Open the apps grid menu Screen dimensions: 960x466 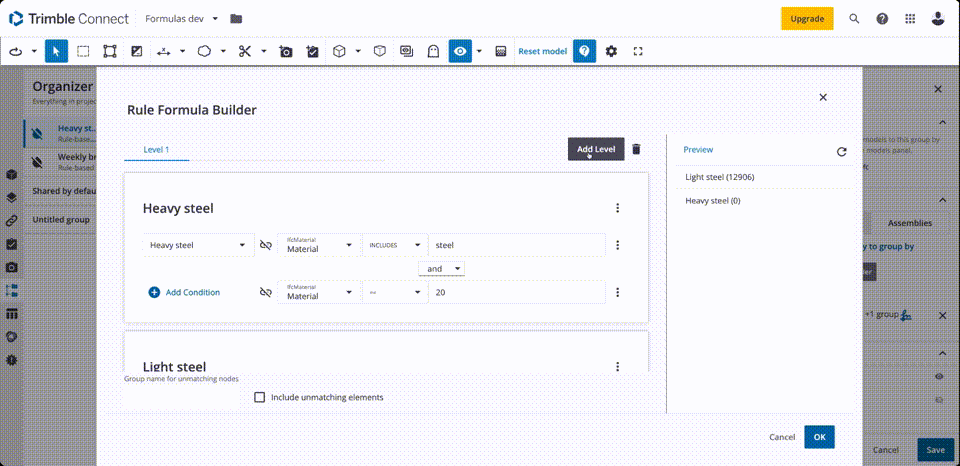[x=910, y=19]
